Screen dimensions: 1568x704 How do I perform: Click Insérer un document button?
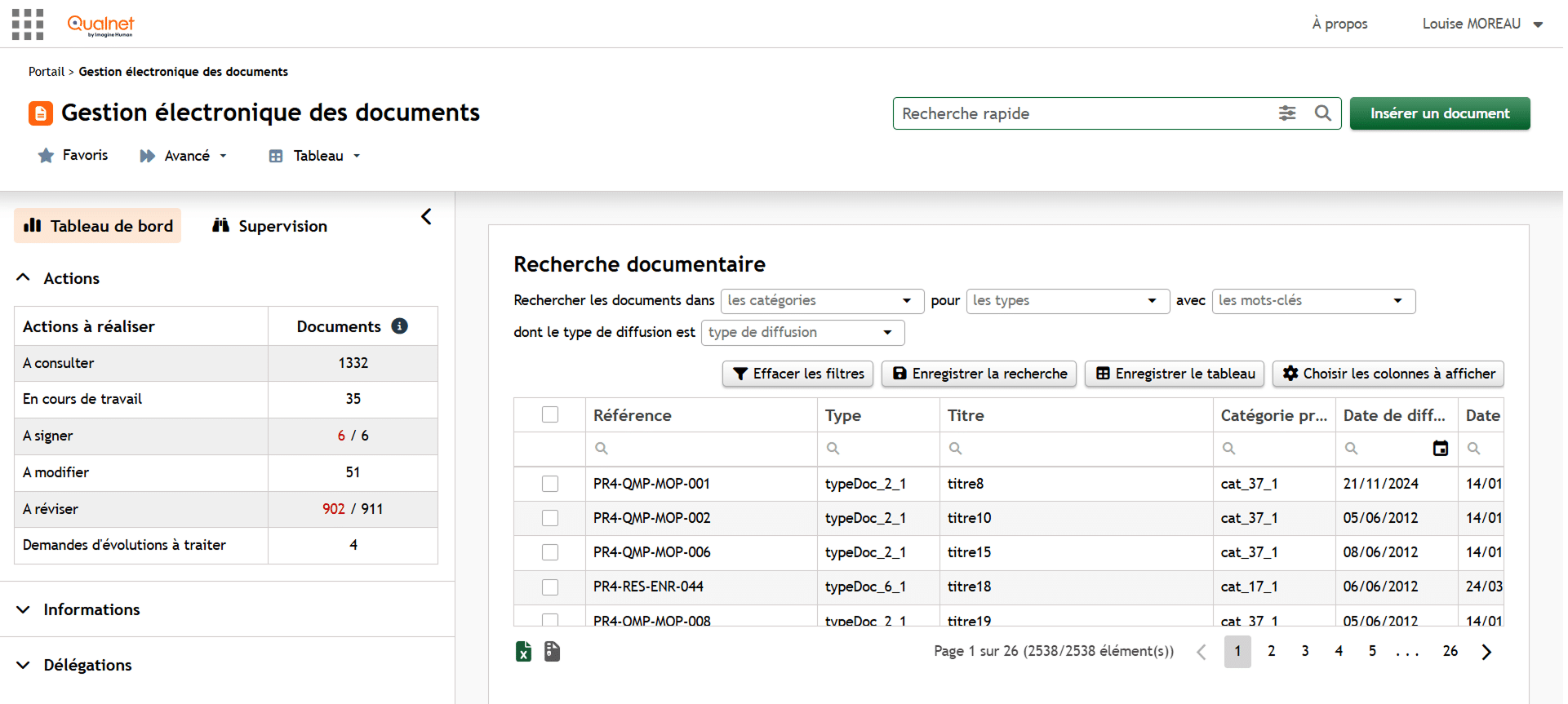pos(1440,113)
